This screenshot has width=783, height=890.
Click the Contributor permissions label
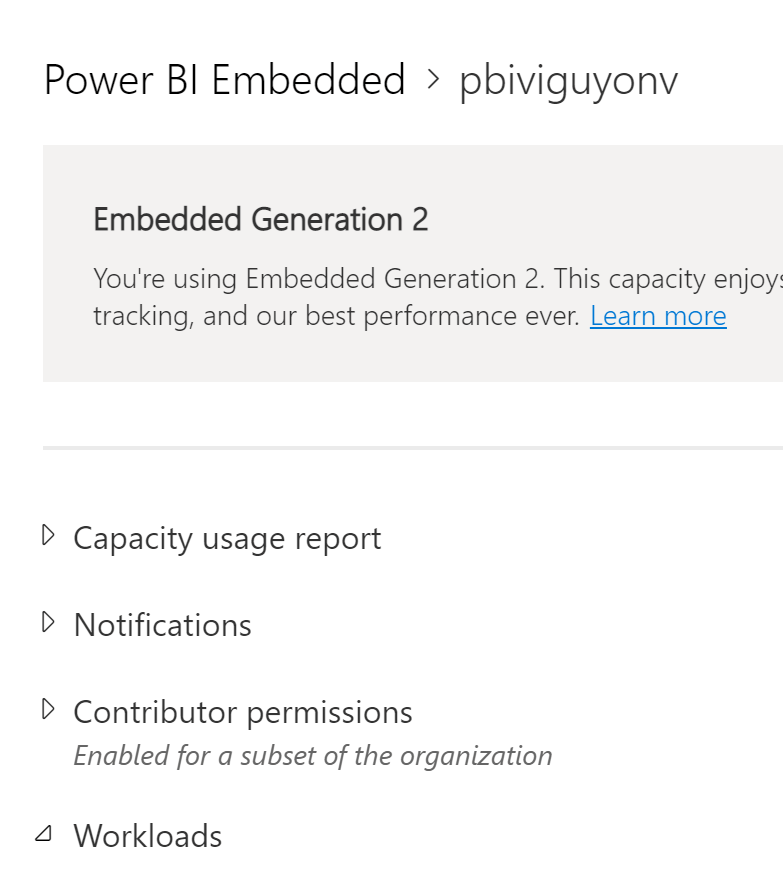[243, 712]
